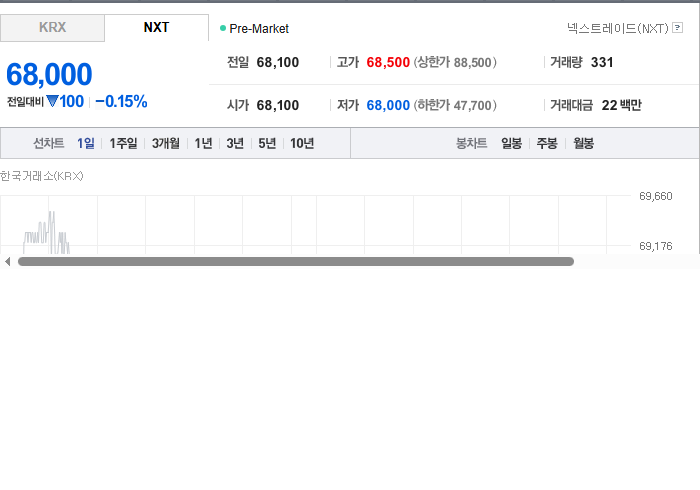Click the 넥스트레이드(NXT) label
The height and width of the screenshot is (490, 700).
click(617, 29)
